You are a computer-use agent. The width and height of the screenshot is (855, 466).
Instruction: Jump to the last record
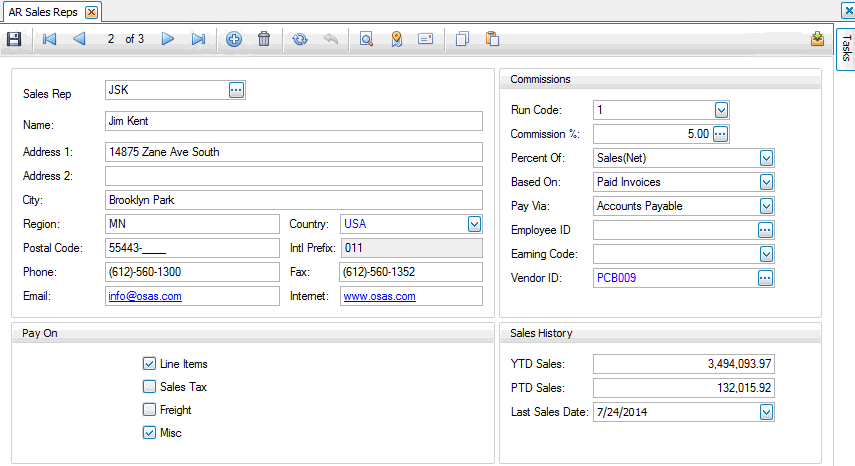coord(198,39)
